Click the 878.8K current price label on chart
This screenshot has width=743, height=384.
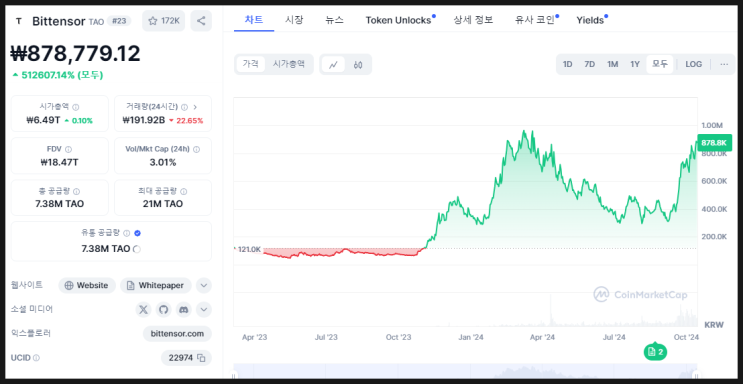click(x=714, y=143)
